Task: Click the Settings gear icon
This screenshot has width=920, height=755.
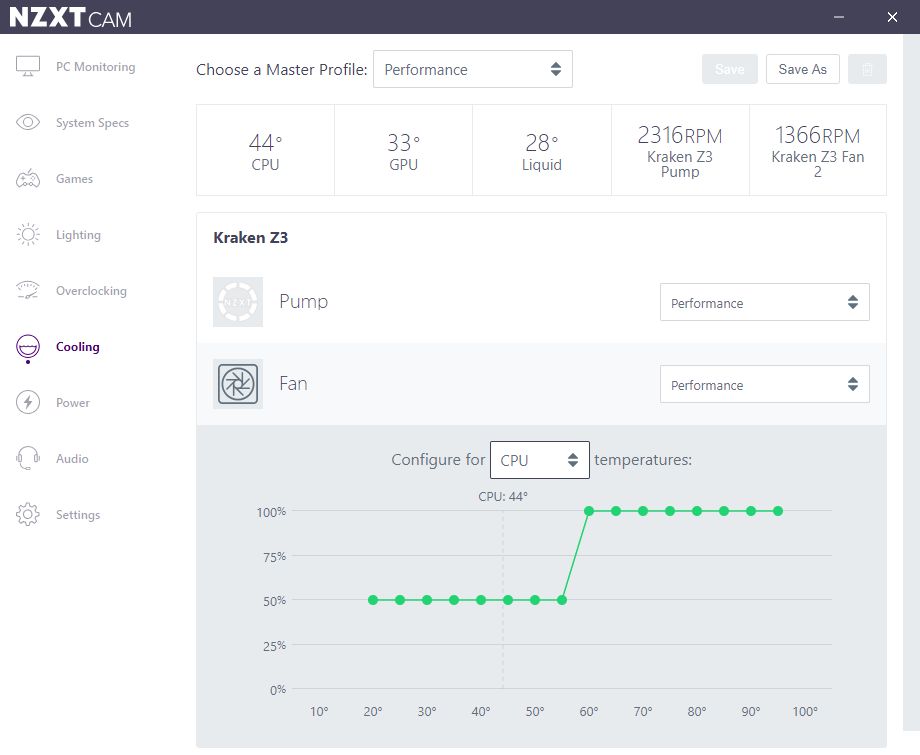Action: 28,514
